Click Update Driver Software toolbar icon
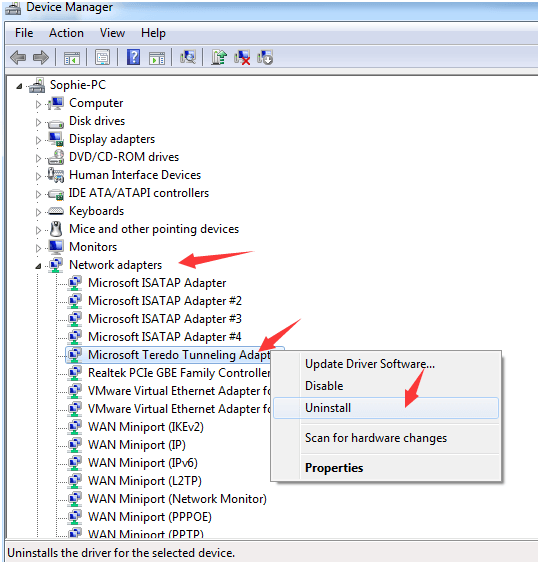540x564 pixels. click(x=219, y=57)
